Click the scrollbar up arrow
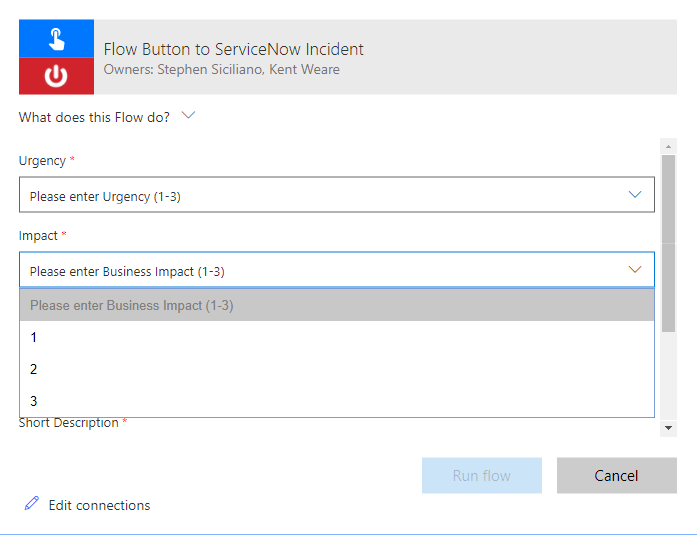 pos(668,146)
